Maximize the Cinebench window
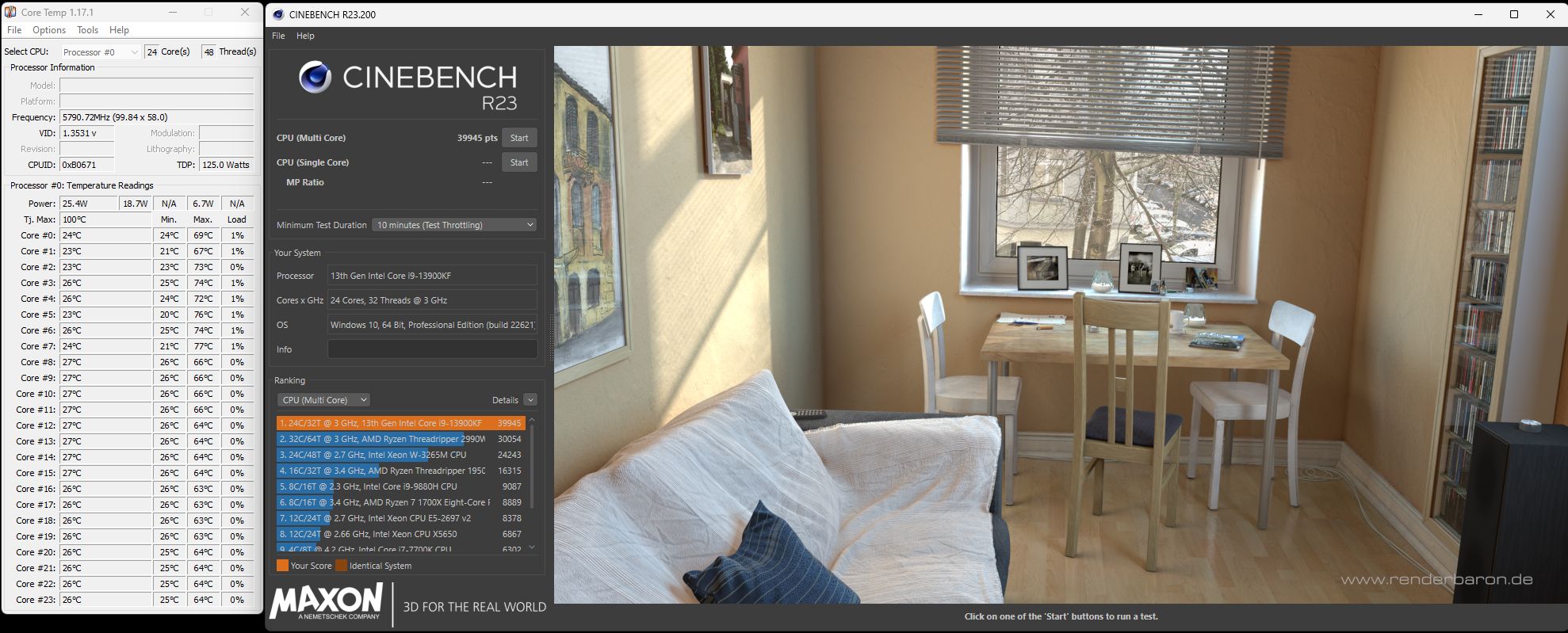The width and height of the screenshot is (1568, 633). tap(1513, 14)
